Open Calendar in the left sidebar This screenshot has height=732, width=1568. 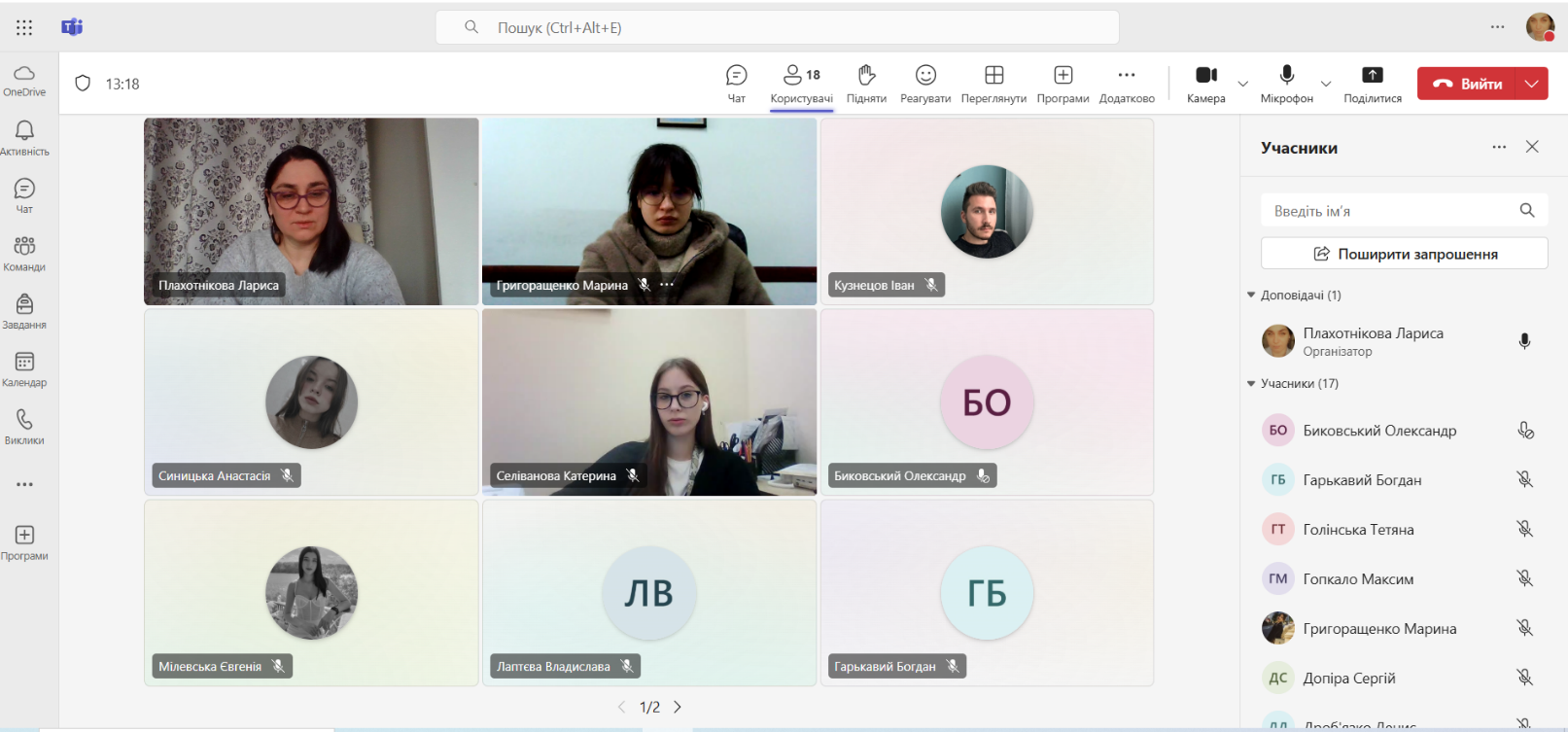coord(24,368)
